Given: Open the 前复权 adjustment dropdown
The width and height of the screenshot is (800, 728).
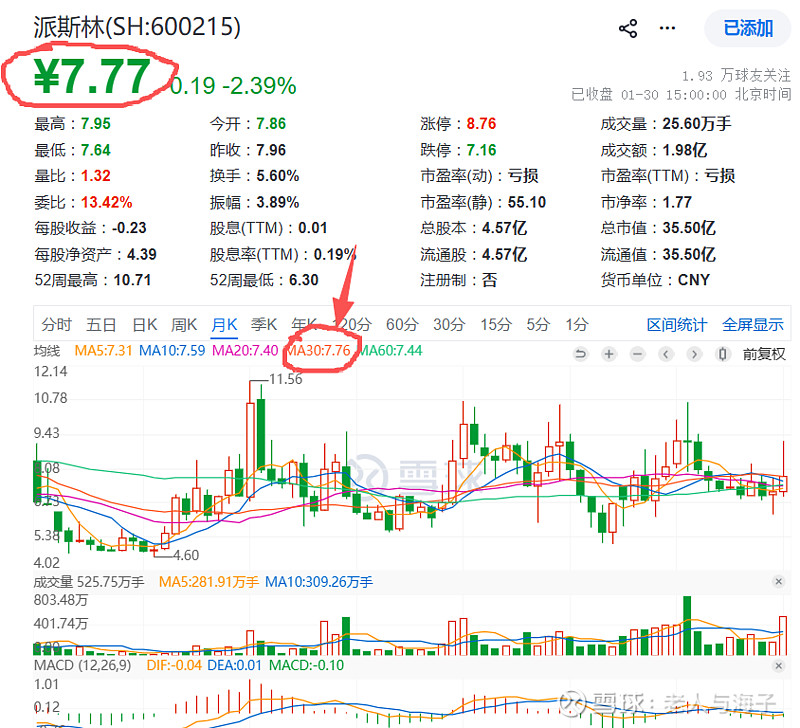Looking at the screenshot, I should 764,354.
